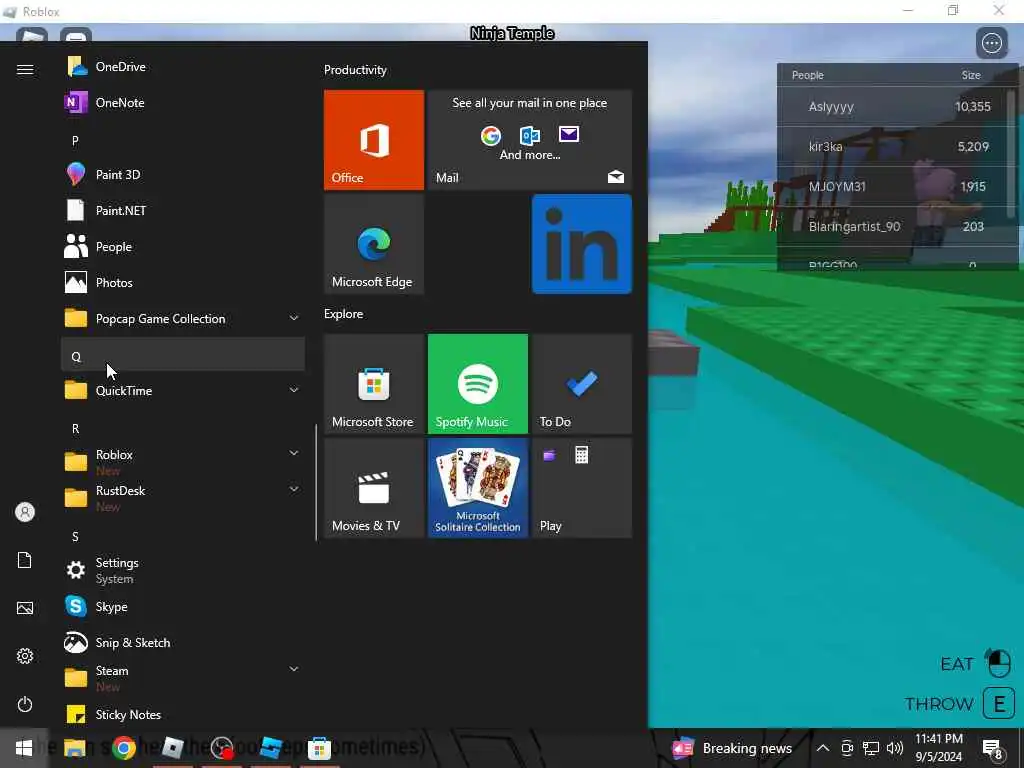Click the network tray icon
This screenshot has width=1024, height=768.
pyautogui.click(x=871, y=748)
